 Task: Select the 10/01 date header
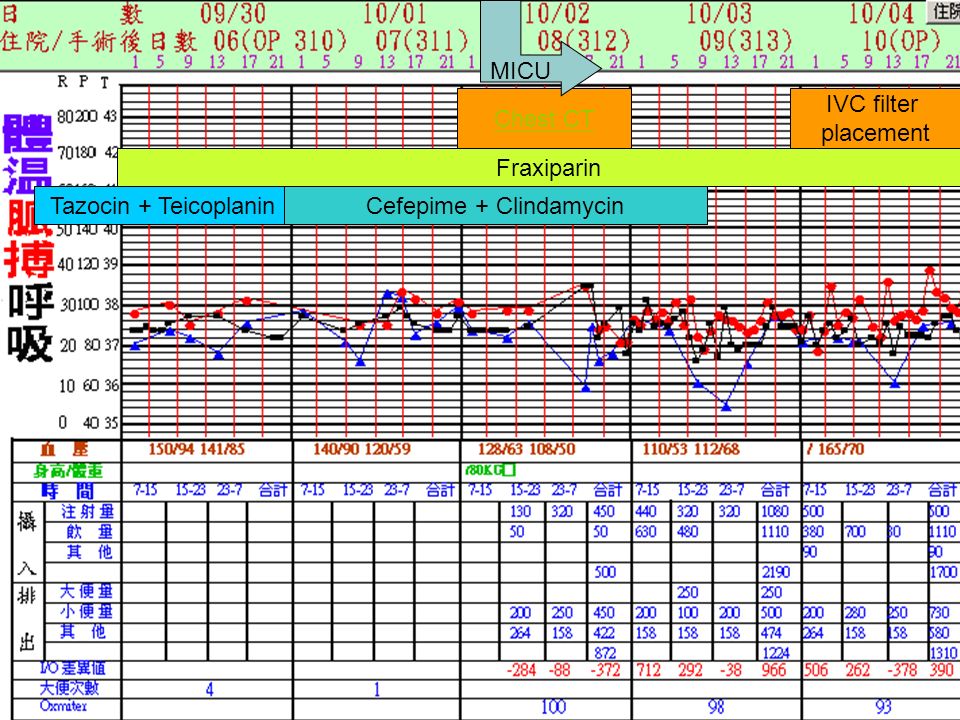[394, 13]
